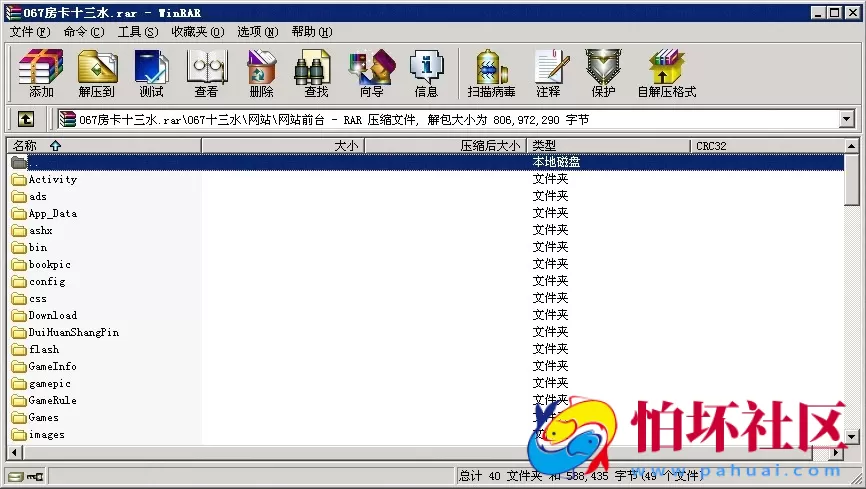Image resolution: width=866 pixels, height=489 pixels.
Task: Go up one folder level button
Action: [x=25, y=119]
